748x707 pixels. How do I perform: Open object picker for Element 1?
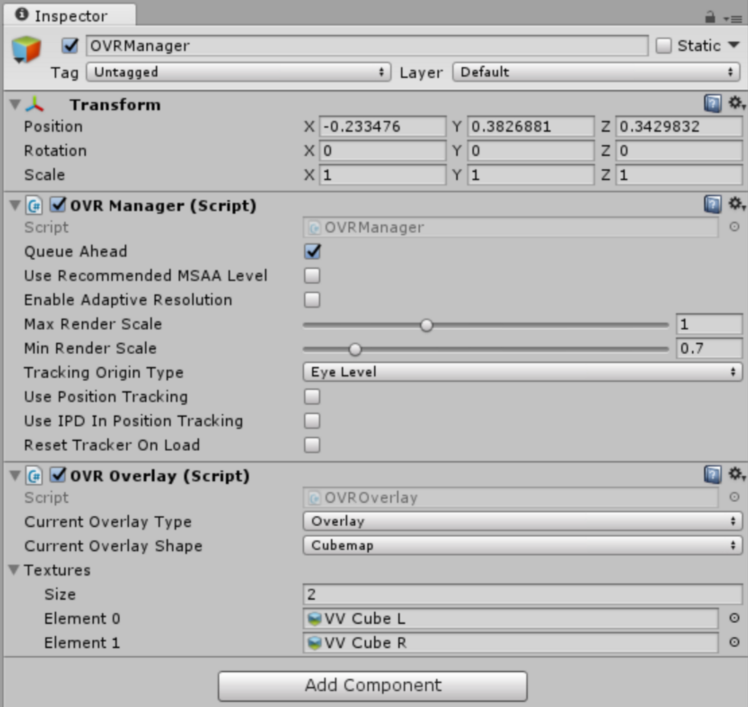pyautogui.click(x=734, y=642)
